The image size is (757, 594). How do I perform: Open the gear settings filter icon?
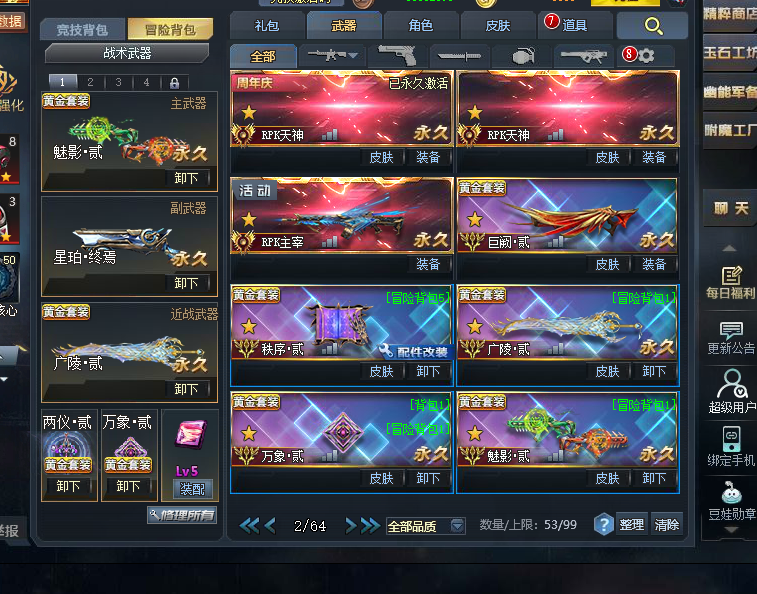646,56
